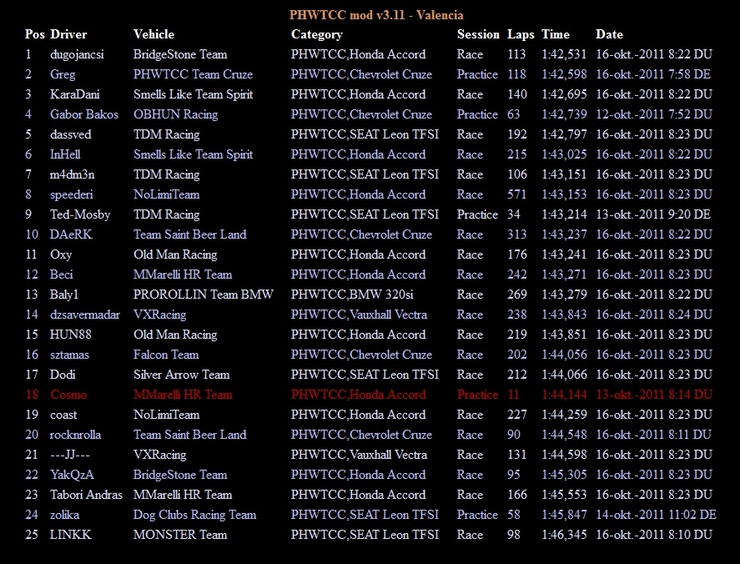This screenshot has width=740, height=564.
Task: Click vehicle 'OBHUN Racing'
Action: tap(176, 115)
